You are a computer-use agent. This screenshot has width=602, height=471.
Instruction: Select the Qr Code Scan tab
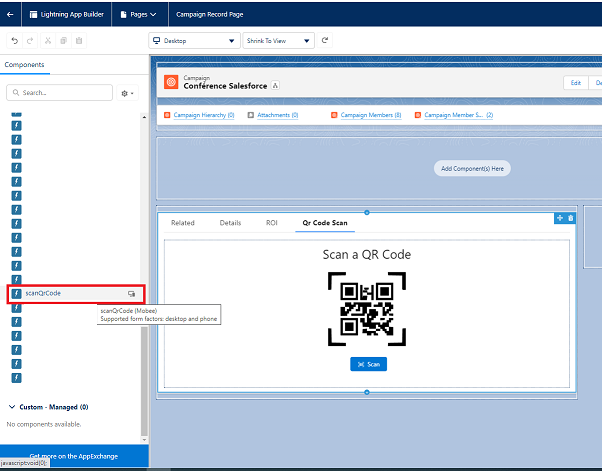325,223
